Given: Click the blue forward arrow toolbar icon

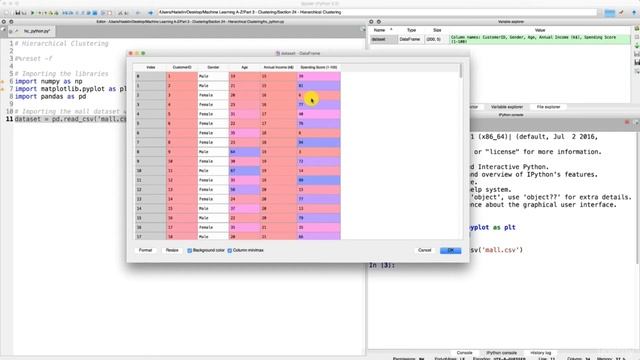Looking at the screenshot, I should 150,13.
